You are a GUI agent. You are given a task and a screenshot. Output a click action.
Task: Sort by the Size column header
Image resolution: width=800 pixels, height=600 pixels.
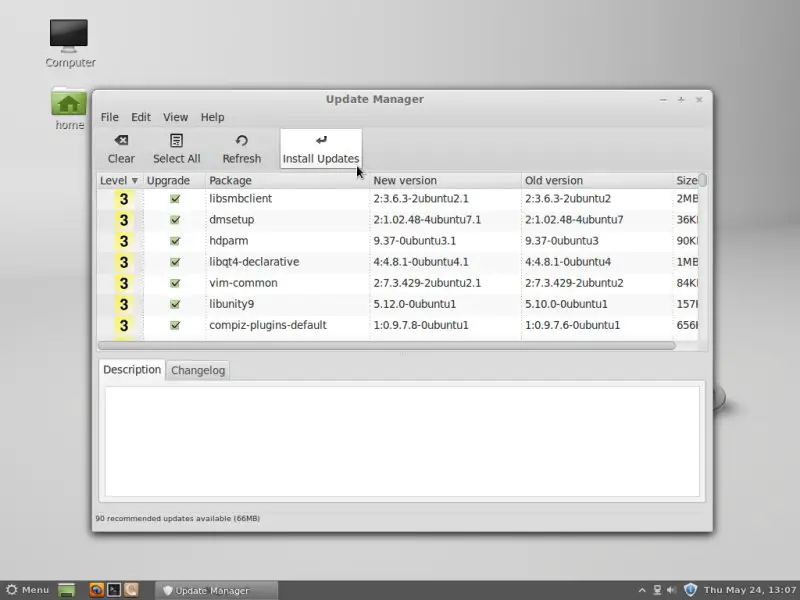click(x=686, y=181)
